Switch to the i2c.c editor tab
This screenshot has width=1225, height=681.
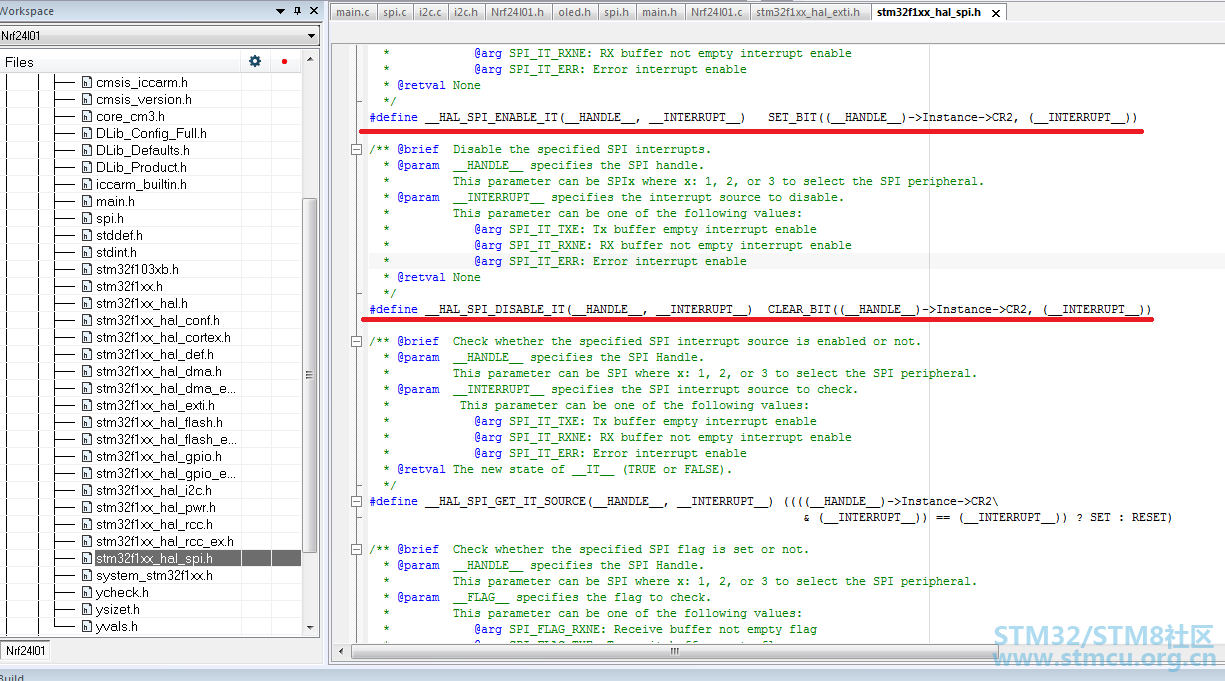click(x=430, y=12)
